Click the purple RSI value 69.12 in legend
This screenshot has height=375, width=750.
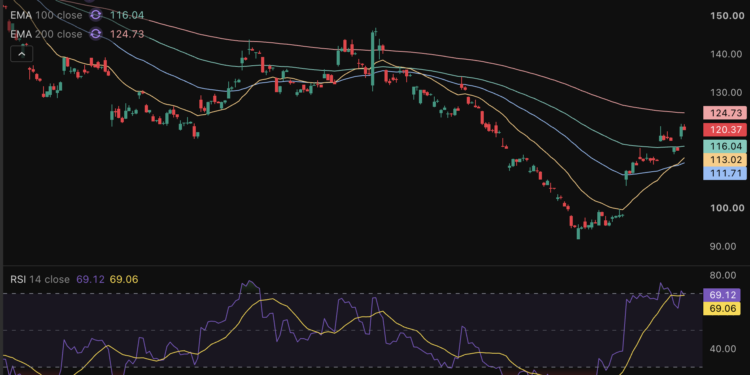point(90,279)
